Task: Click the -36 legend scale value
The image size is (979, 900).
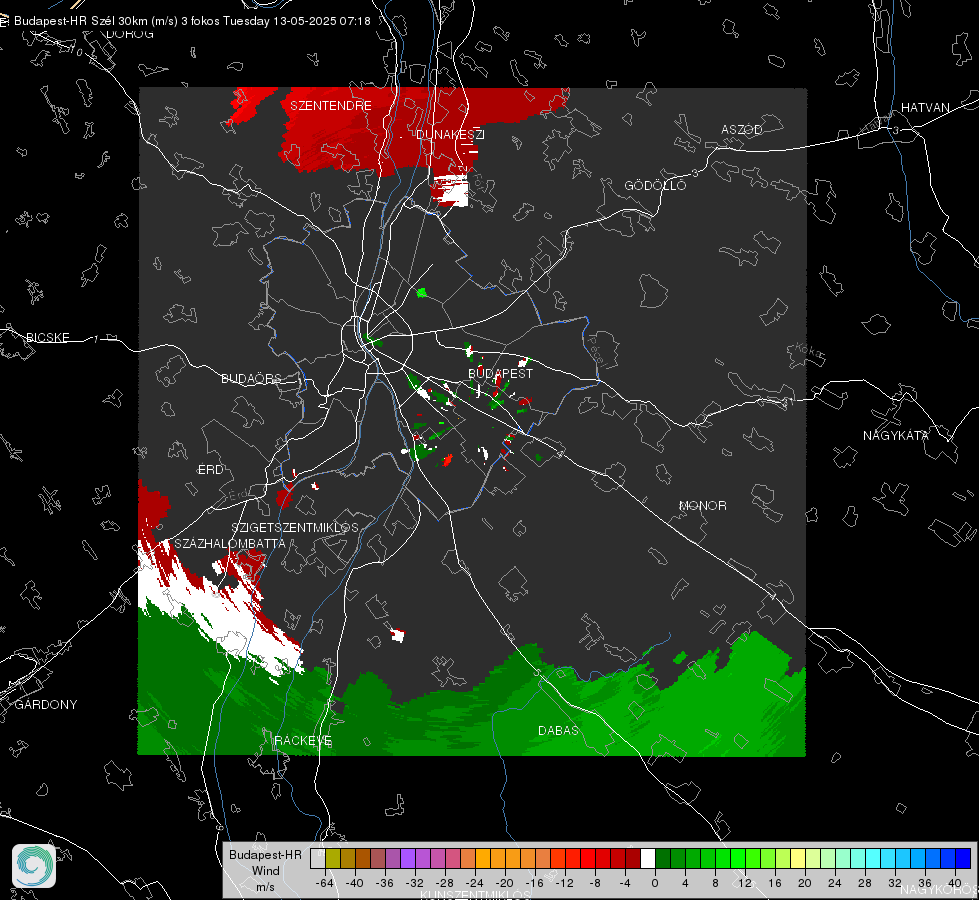Action: point(385,883)
